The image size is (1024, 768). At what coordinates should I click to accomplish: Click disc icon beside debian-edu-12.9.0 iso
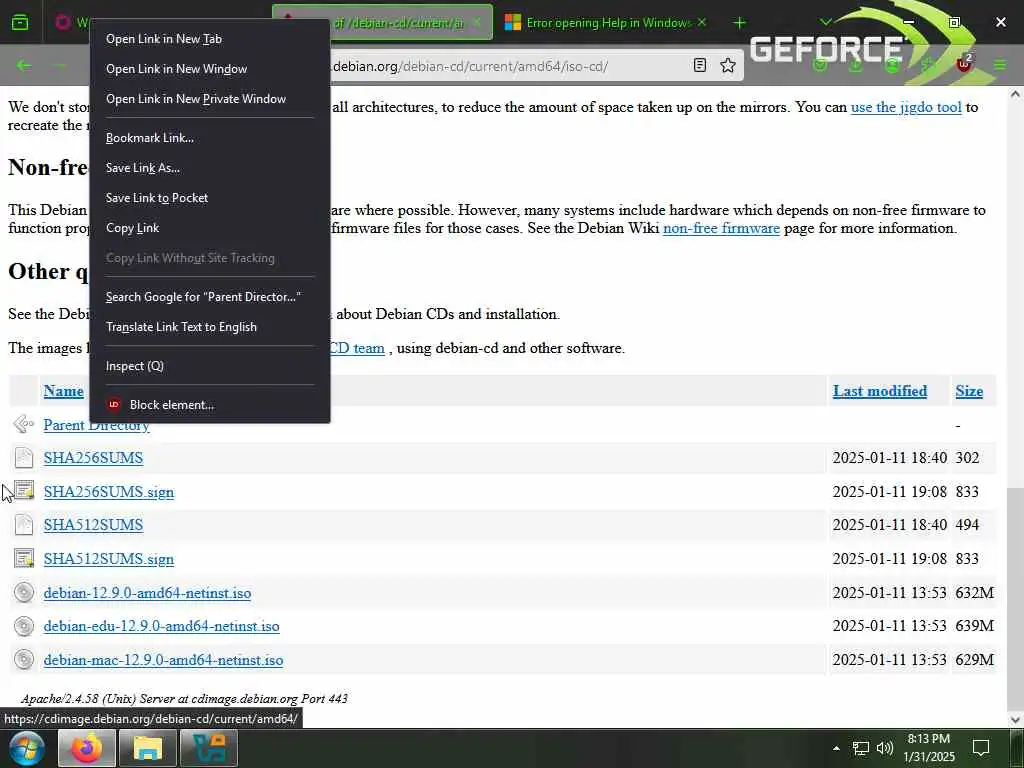click(24, 626)
